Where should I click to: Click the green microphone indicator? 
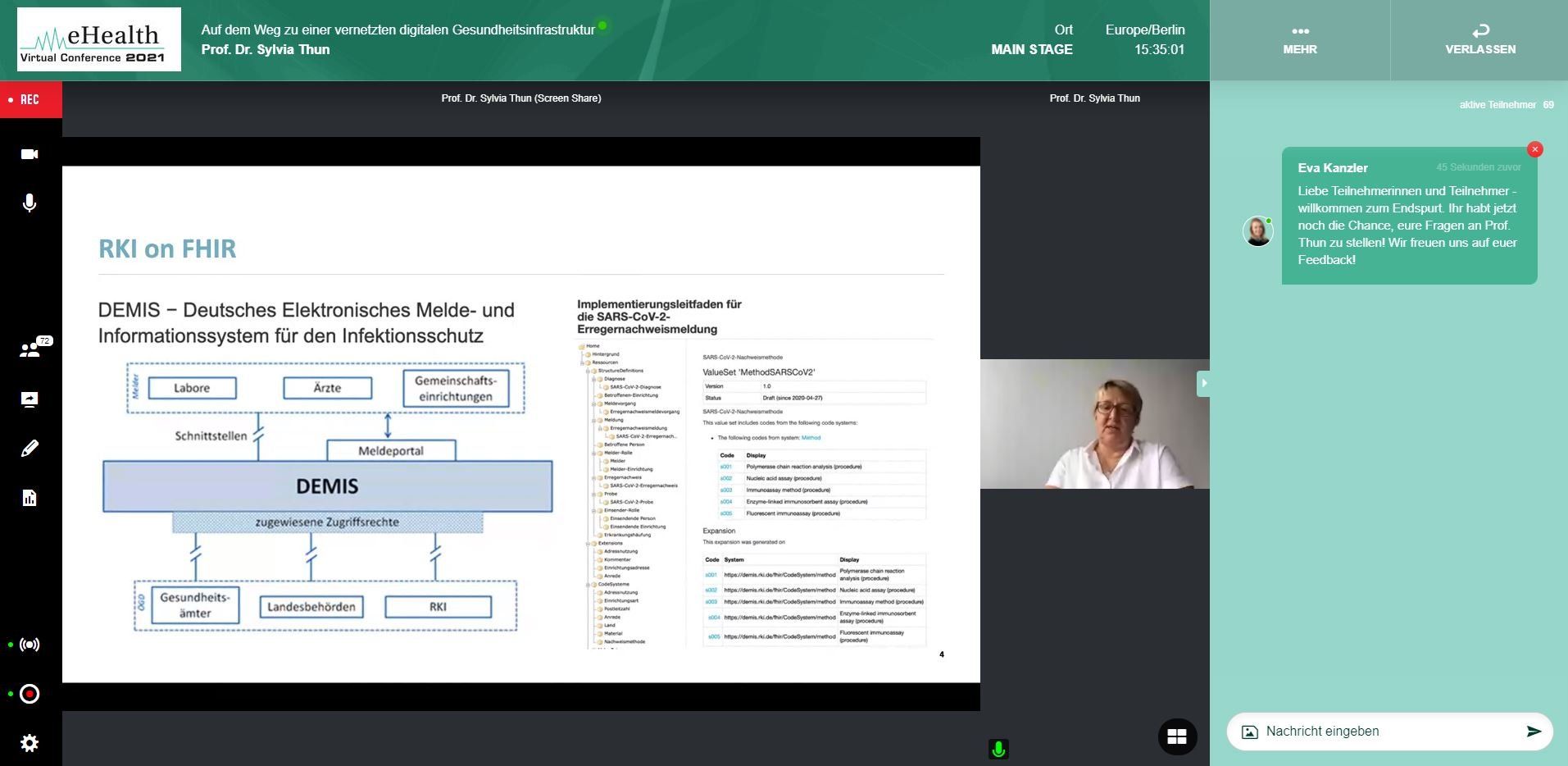pyautogui.click(x=998, y=749)
